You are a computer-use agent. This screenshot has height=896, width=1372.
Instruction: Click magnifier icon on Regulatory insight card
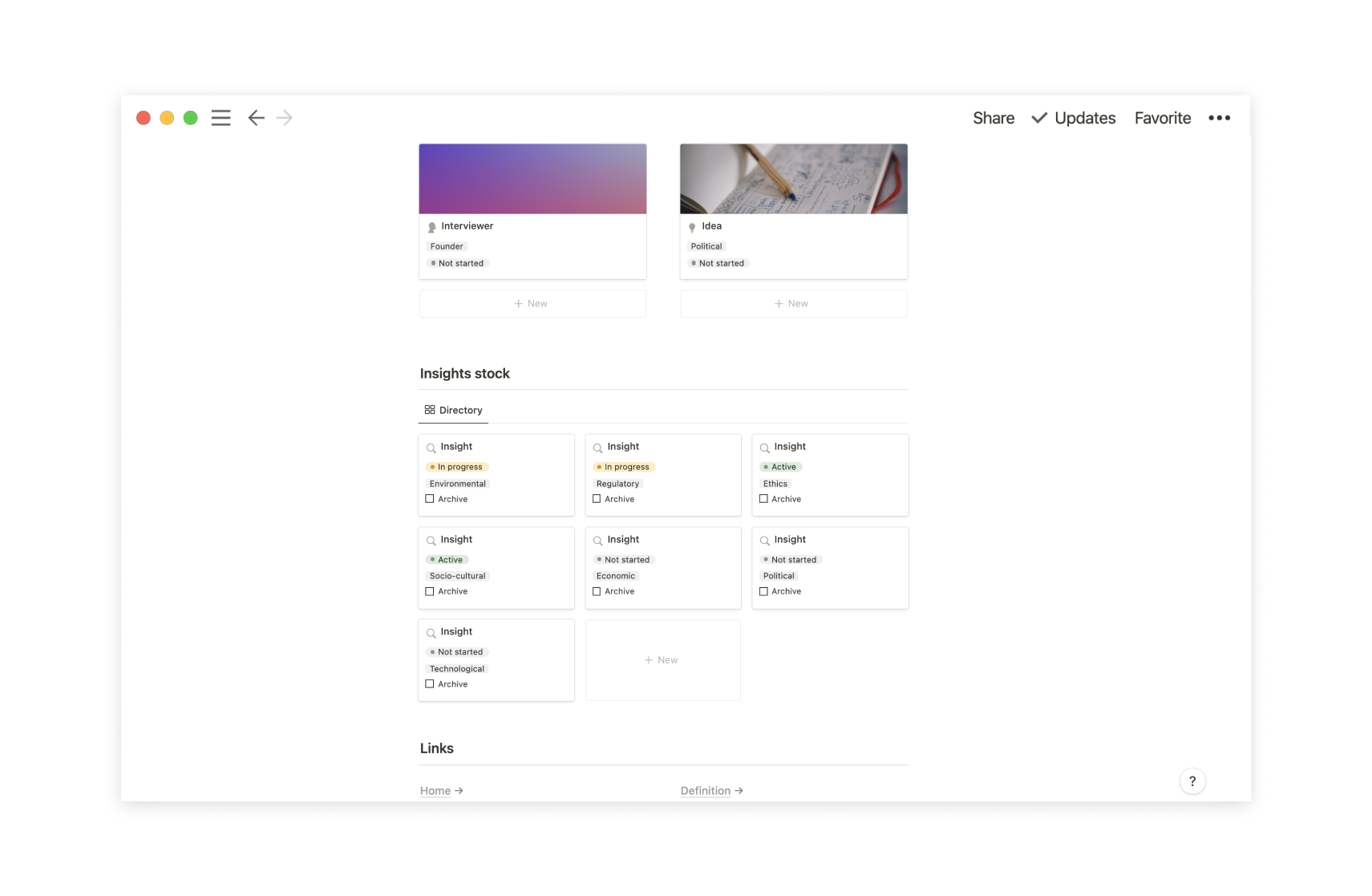597,448
